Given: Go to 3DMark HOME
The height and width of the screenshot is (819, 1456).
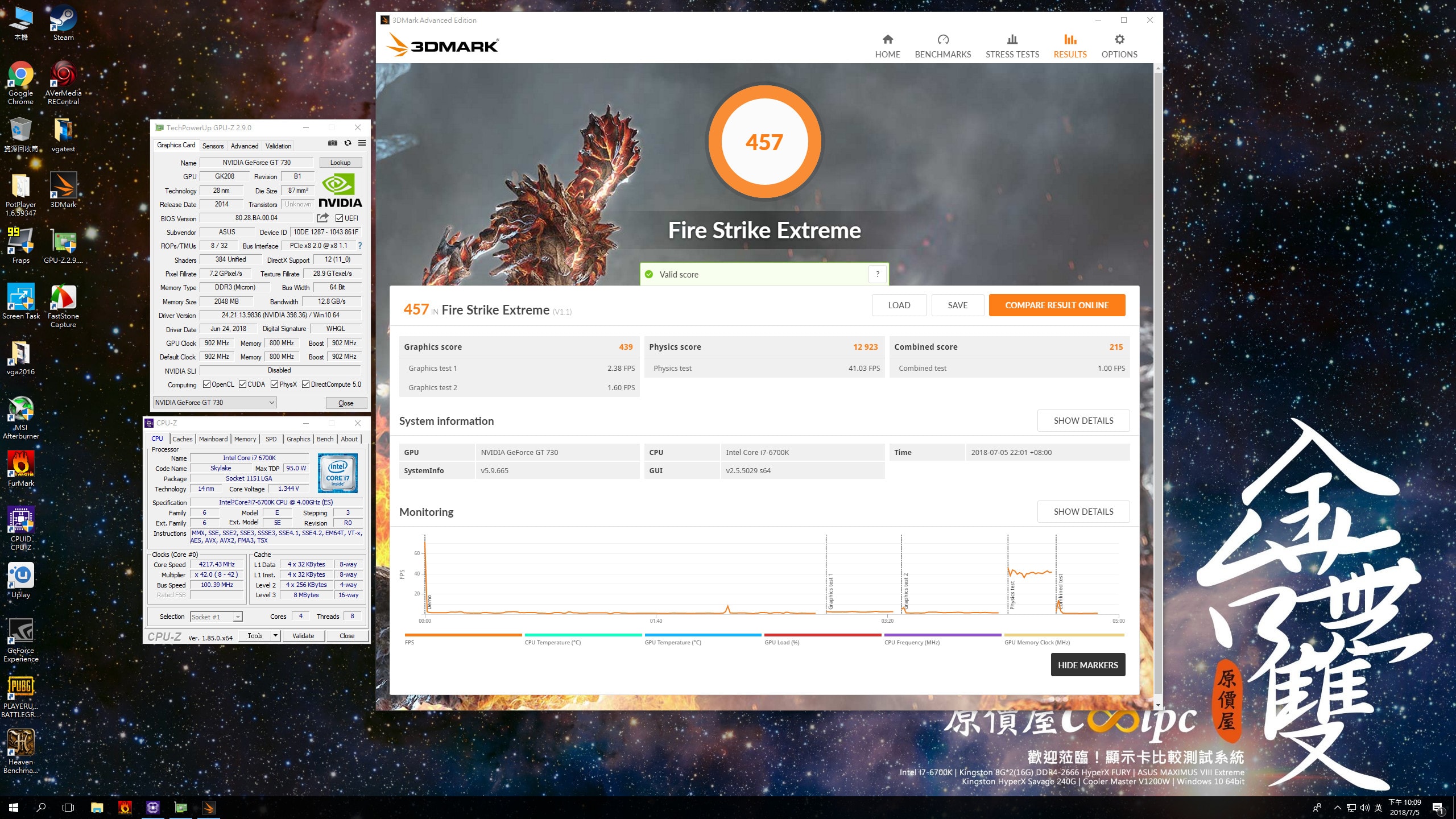Looking at the screenshot, I should click(x=887, y=46).
